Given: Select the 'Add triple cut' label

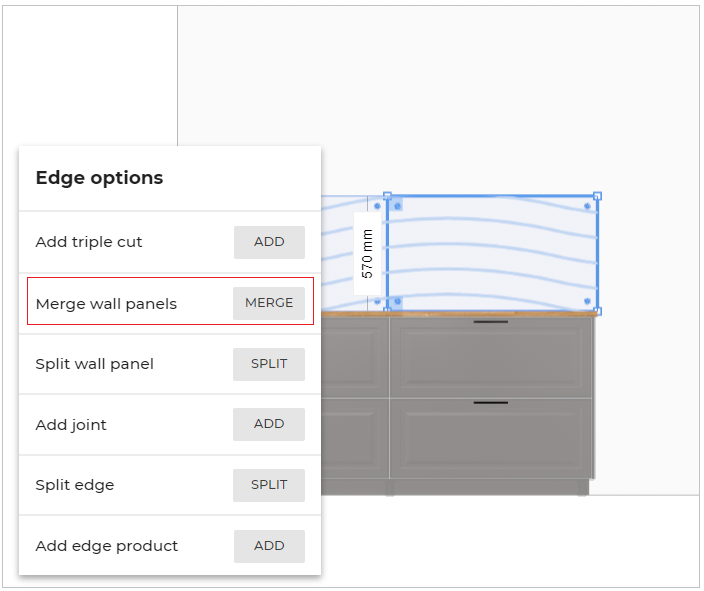Looking at the screenshot, I should point(89,242).
